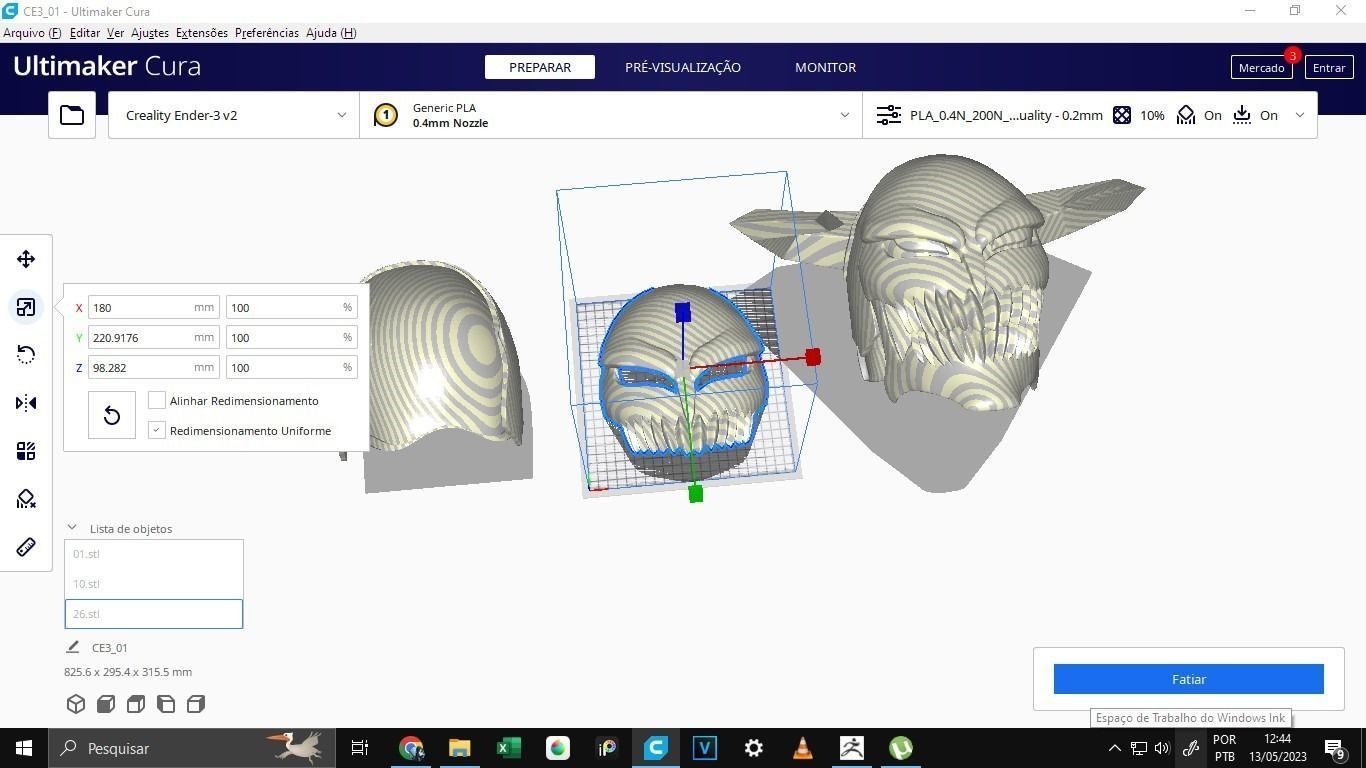Click Fatiar slice button
This screenshot has width=1366, height=768.
pyautogui.click(x=1188, y=679)
